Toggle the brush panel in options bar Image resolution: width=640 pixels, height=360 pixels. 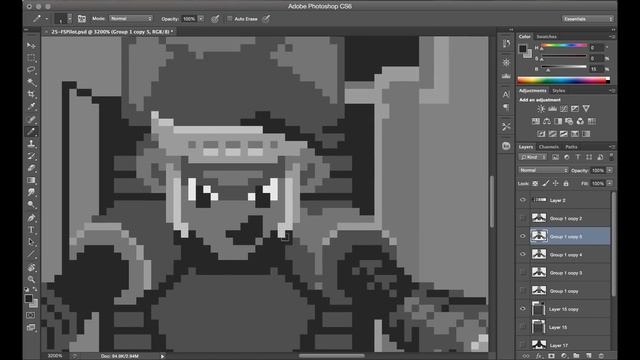coord(82,19)
